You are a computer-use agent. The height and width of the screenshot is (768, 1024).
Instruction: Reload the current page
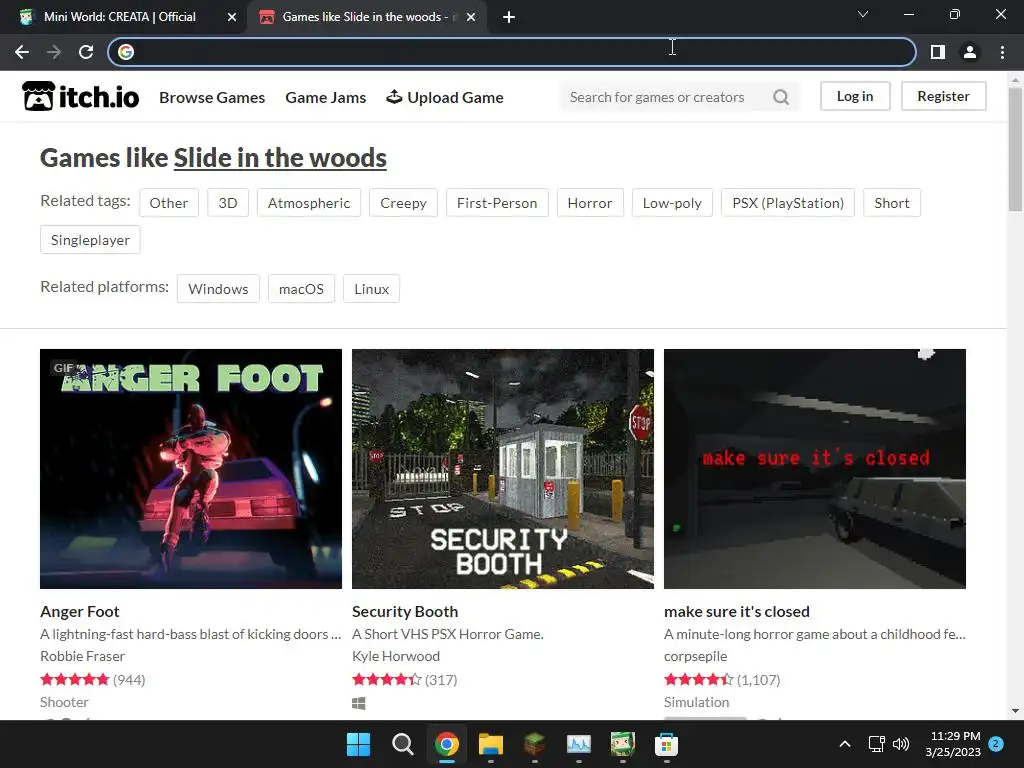coord(86,52)
